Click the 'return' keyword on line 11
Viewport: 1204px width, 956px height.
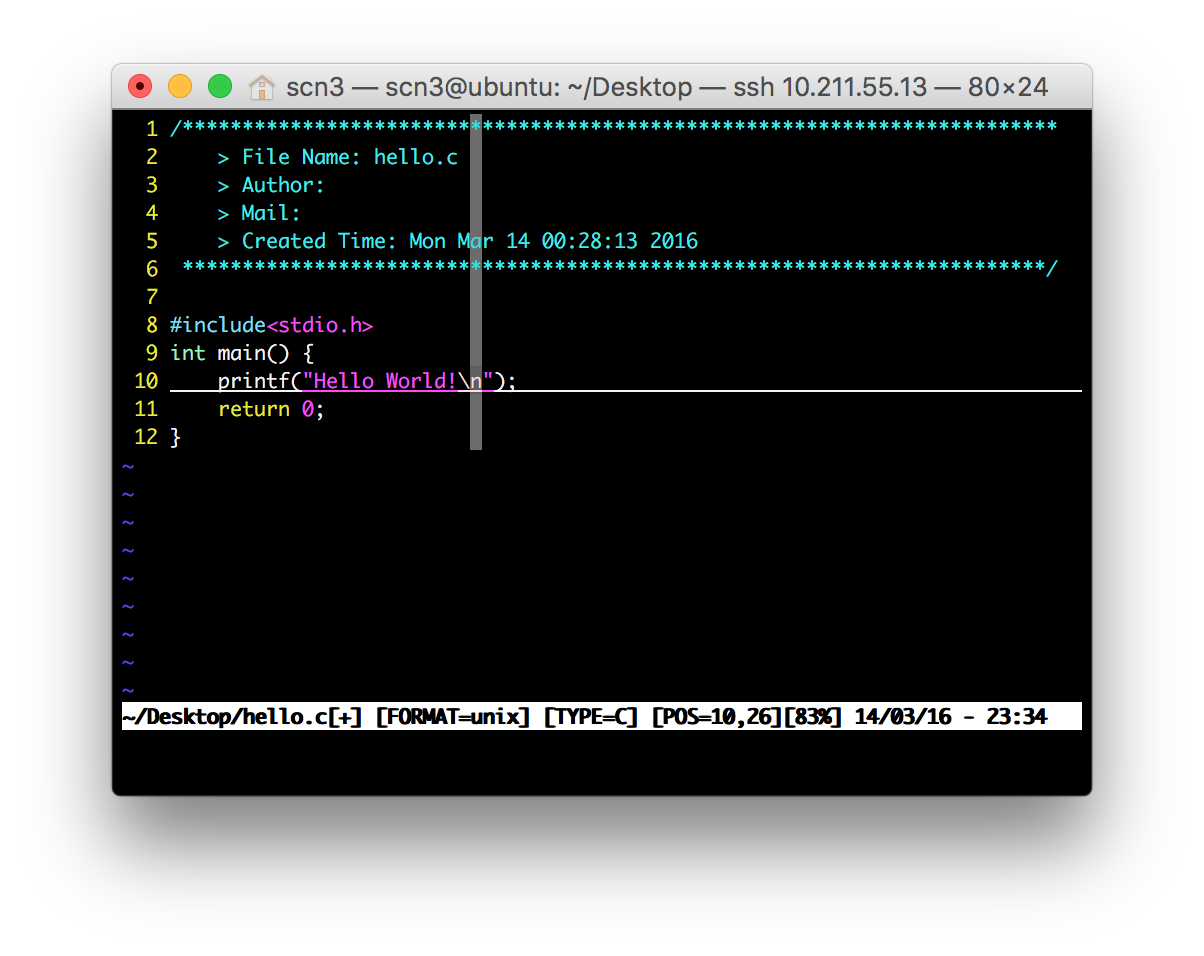(x=254, y=409)
